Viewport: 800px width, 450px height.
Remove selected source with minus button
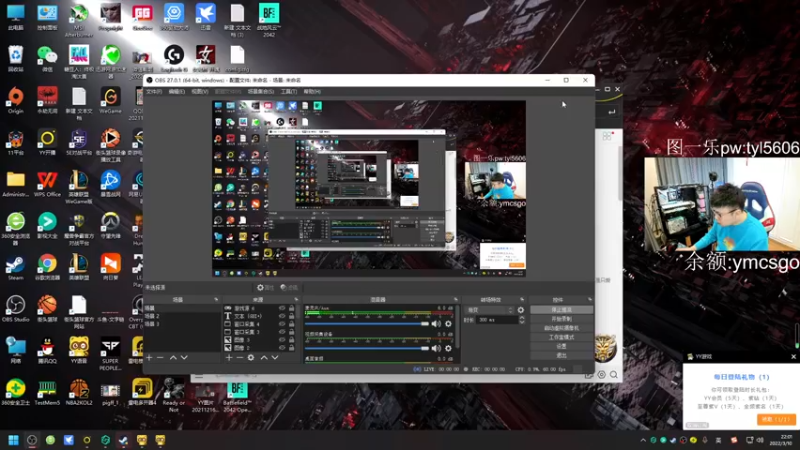click(x=239, y=358)
